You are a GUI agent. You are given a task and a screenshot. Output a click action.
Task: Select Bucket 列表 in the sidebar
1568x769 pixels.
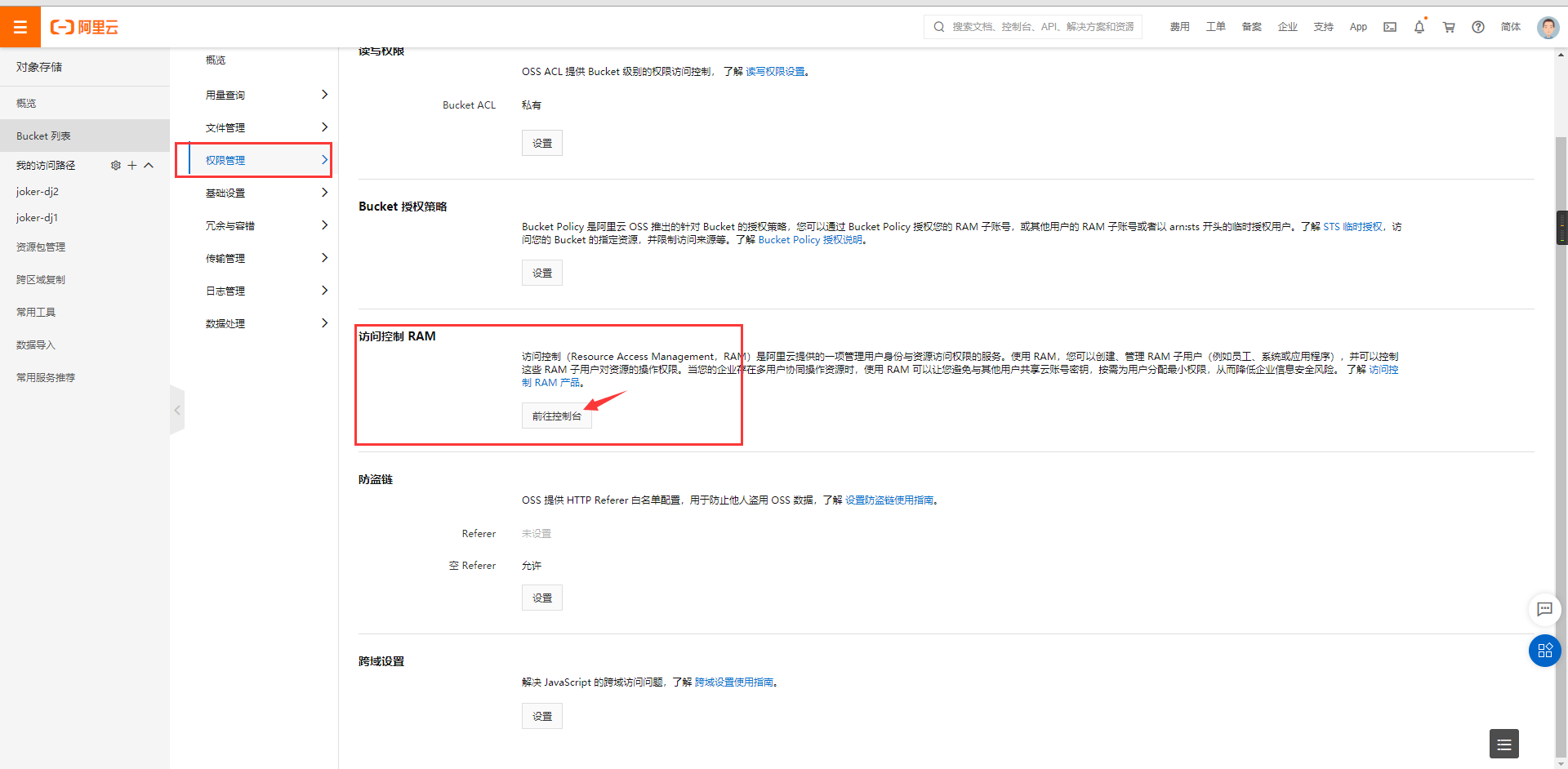pos(42,136)
